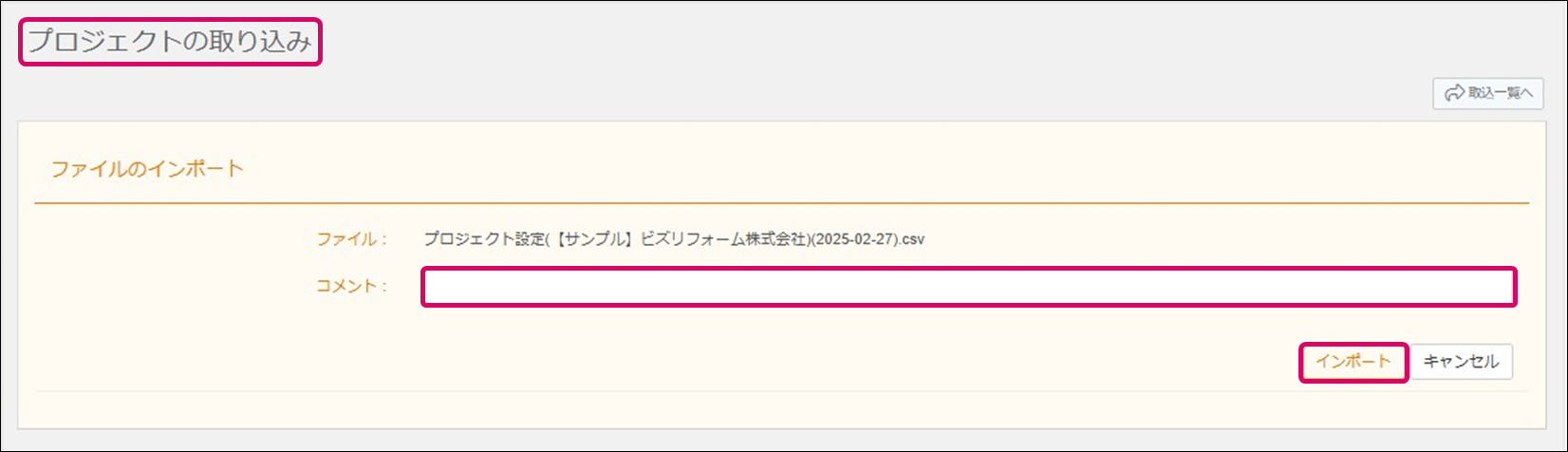The image size is (1568, 452).
Task: Click the arrow icon on 取込一覧へ
Action: (x=1454, y=93)
